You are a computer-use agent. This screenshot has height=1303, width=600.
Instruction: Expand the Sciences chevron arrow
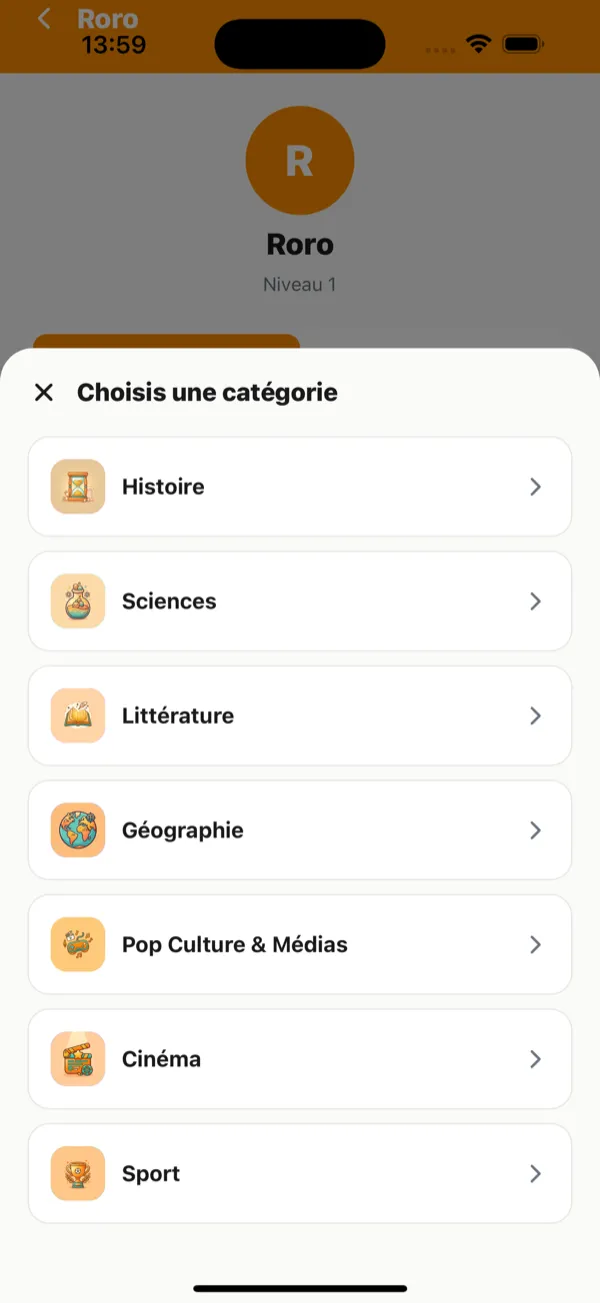(535, 601)
